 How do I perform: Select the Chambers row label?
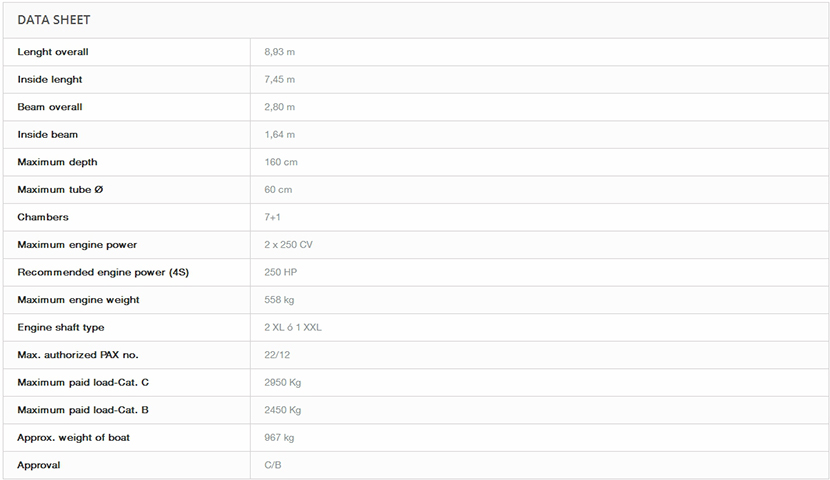click(x=43, y=217)
